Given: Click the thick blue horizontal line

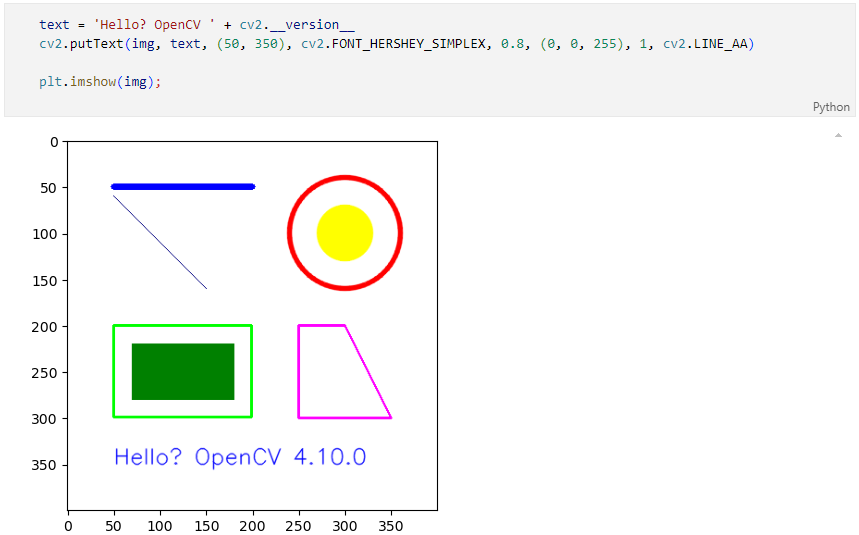Looking at the screenshot, I should pyautogui.click(x=183, y=187).
